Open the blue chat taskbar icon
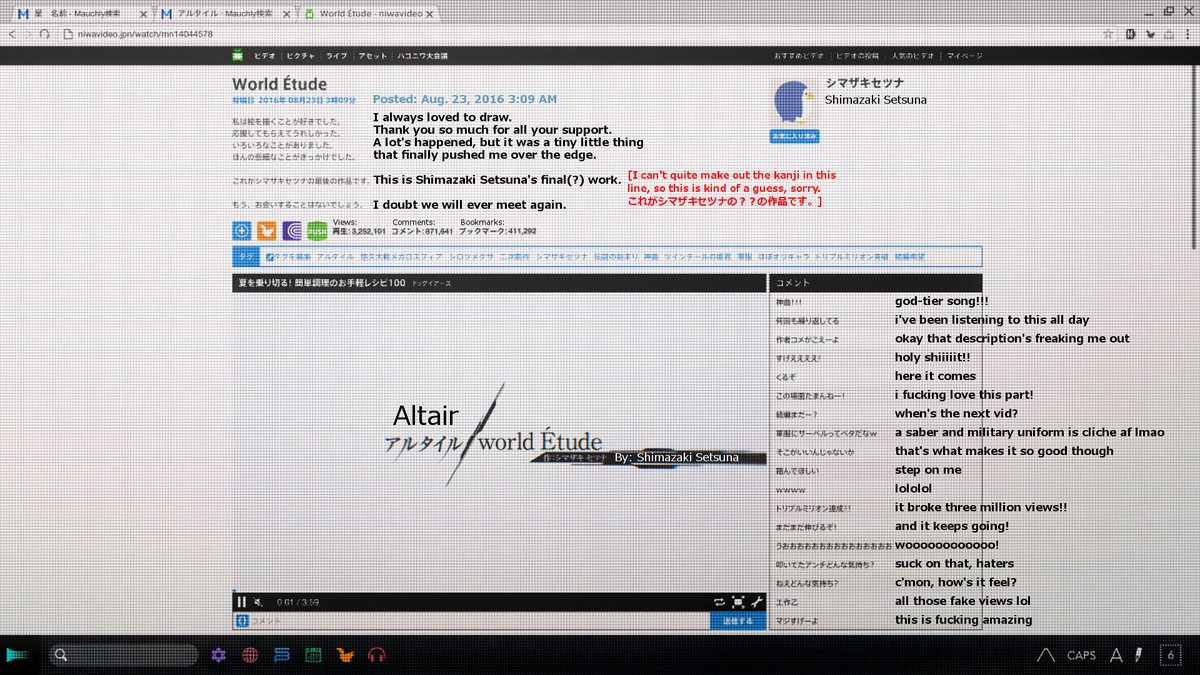 [282, 655]
